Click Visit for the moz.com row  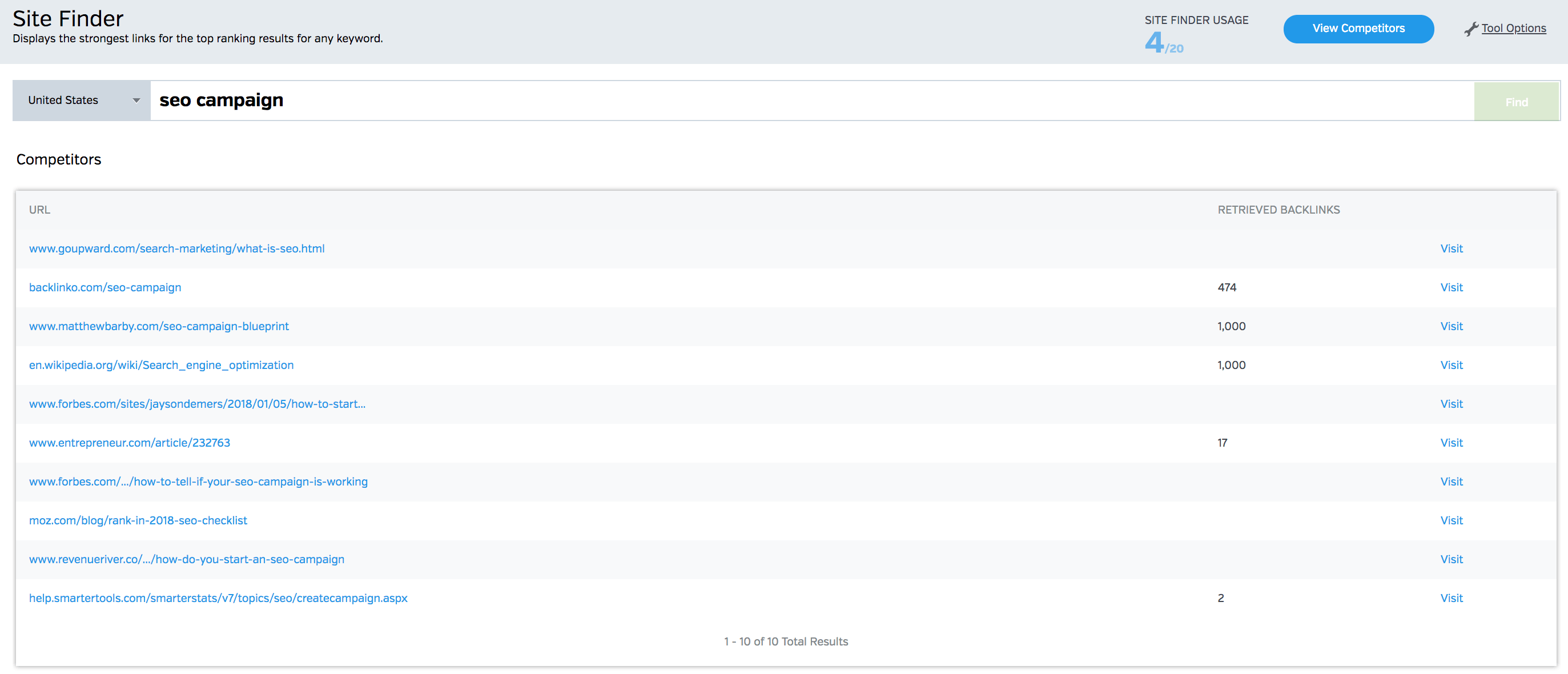point(1451,520)
